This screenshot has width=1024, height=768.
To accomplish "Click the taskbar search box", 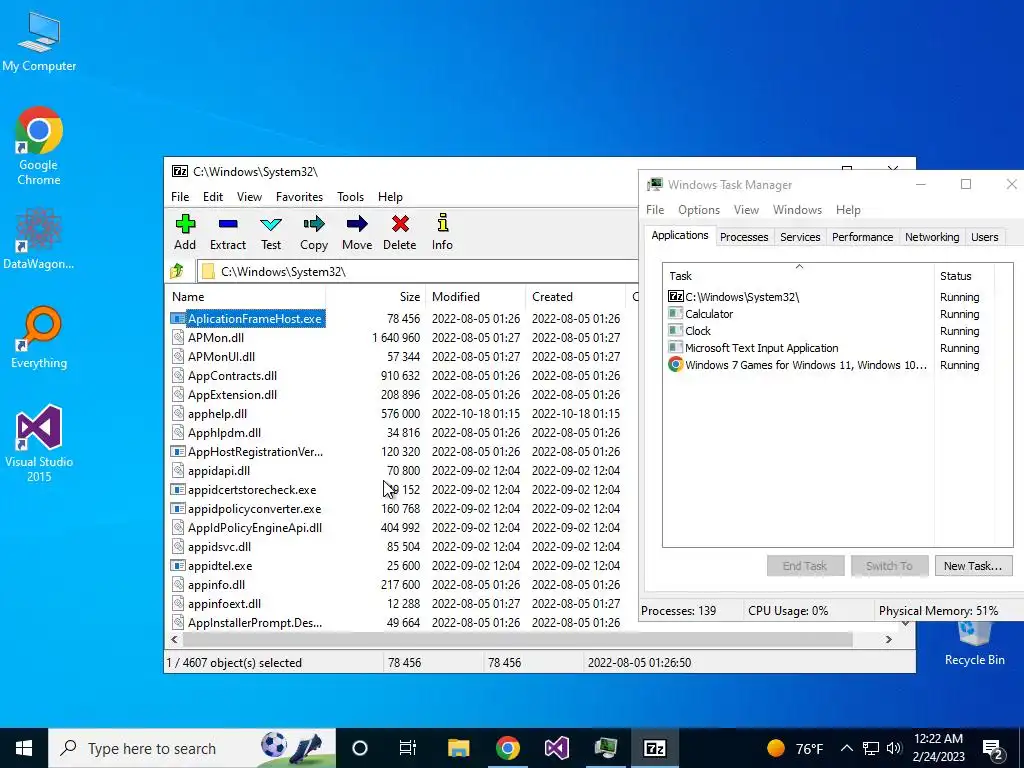I will coord(192,748).
